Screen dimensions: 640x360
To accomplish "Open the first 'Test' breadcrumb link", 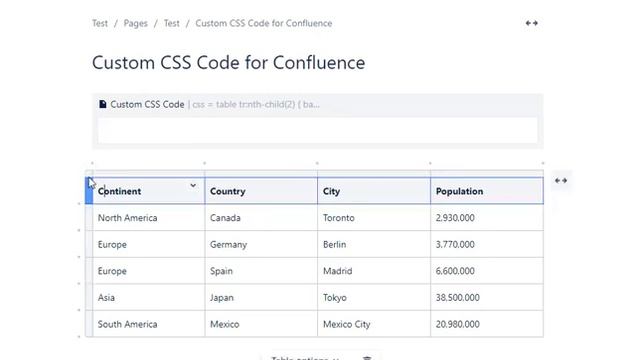I will (100, 23).
